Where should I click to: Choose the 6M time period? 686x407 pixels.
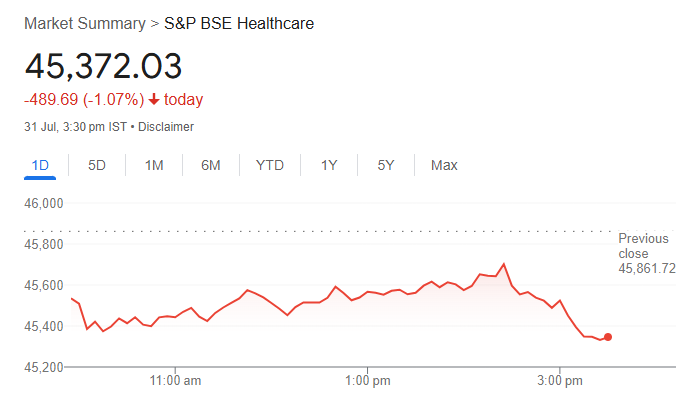pyautogui.click(x=210, y=165)
